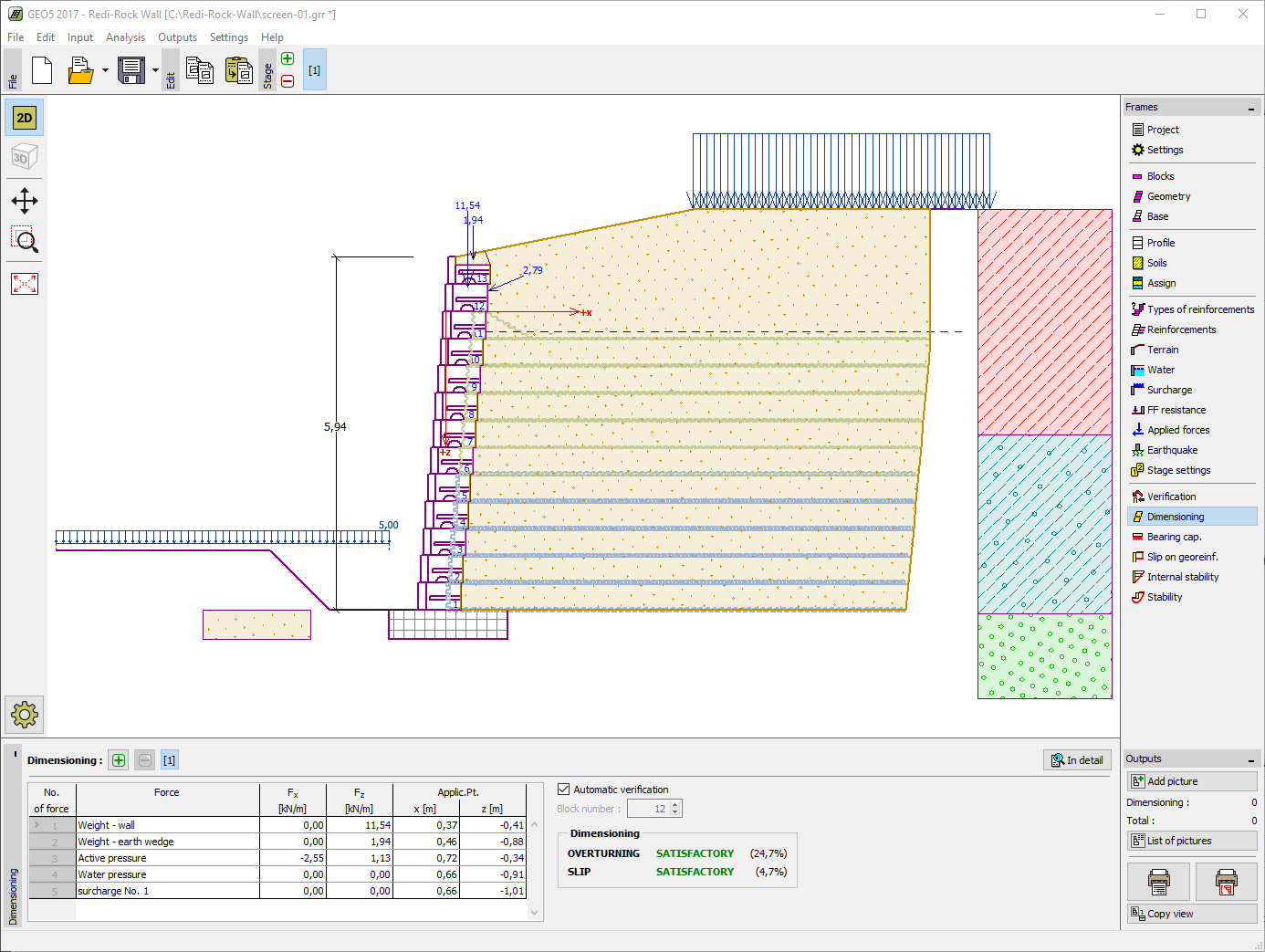1265x952 pixels.
Task: Click the In detail button
Action: click(1077, 759)
